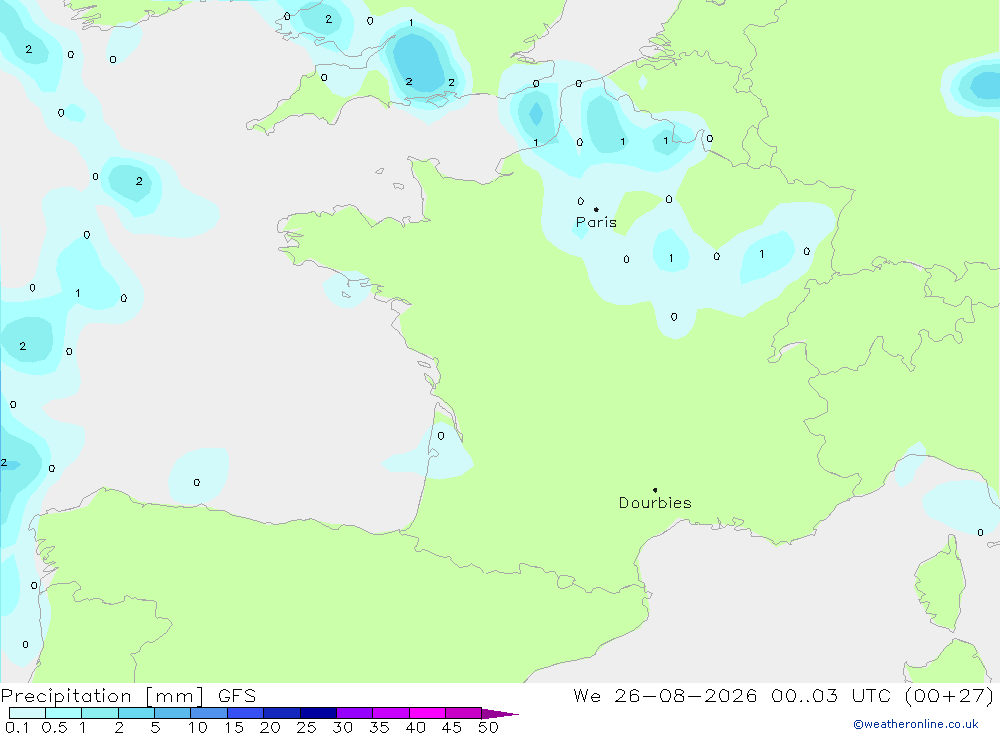Pick legend swatch between 30 and 35
Viewport: 1000px width, 733px height.
pyautogui.click(x=355, y=713)
